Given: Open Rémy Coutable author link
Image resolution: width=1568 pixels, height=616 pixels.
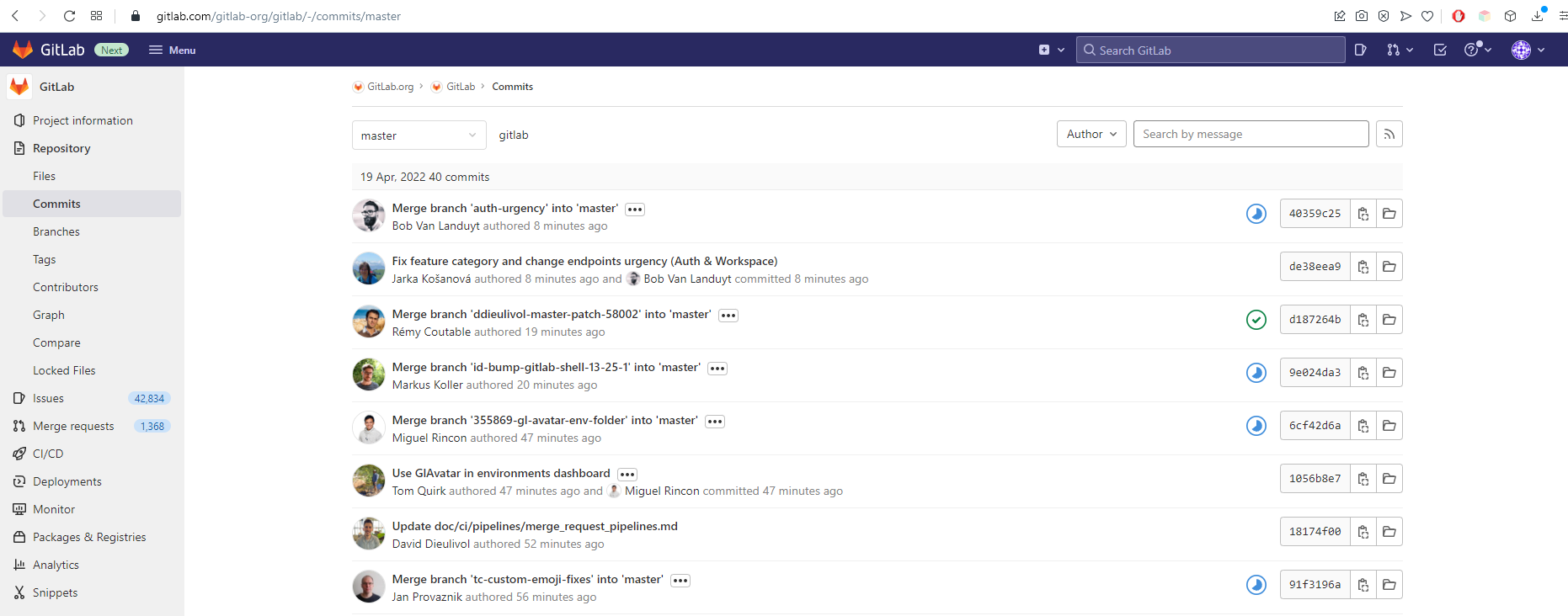Looking at the screenshot, I should [x=431, y=332].
